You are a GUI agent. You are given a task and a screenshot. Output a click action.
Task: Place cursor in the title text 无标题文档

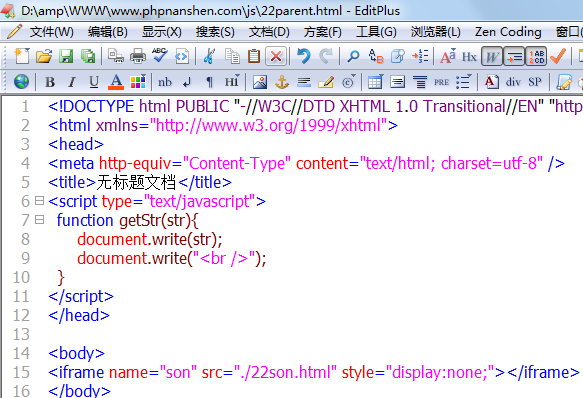tap(136, 182)
